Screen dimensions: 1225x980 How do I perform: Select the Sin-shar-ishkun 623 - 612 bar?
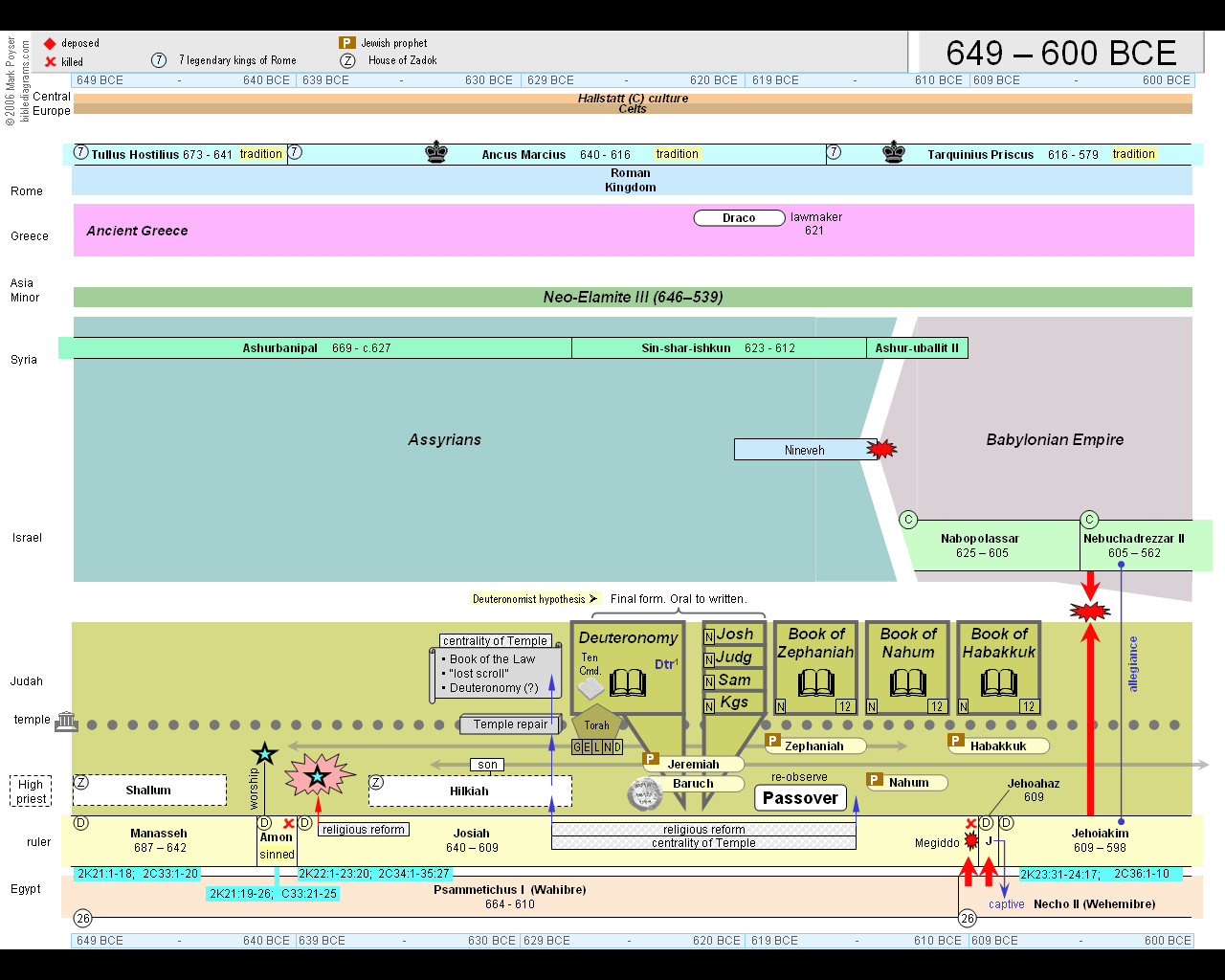(719, 348)
